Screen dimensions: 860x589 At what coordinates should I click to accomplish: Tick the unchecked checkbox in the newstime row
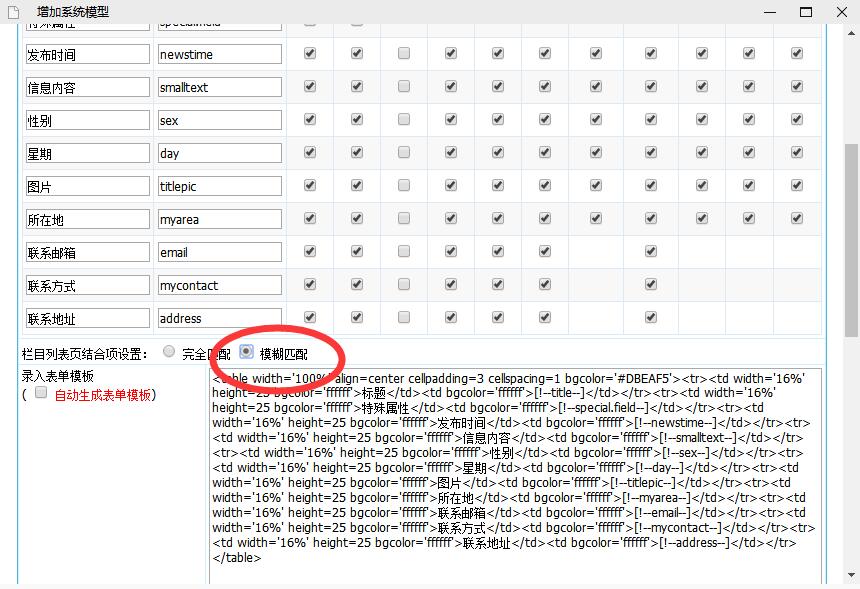pos(404,54)
